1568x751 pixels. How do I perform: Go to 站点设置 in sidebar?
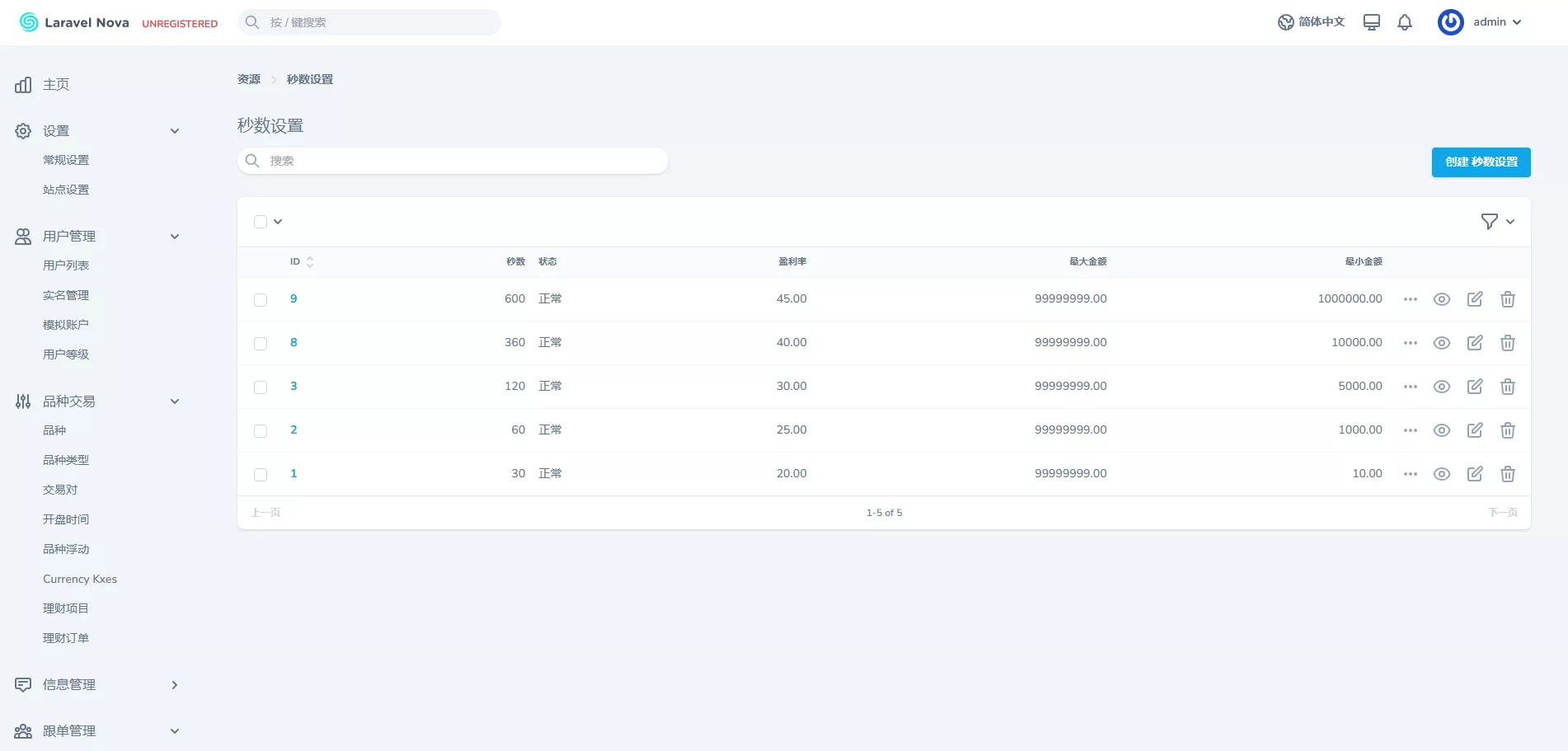66,190
